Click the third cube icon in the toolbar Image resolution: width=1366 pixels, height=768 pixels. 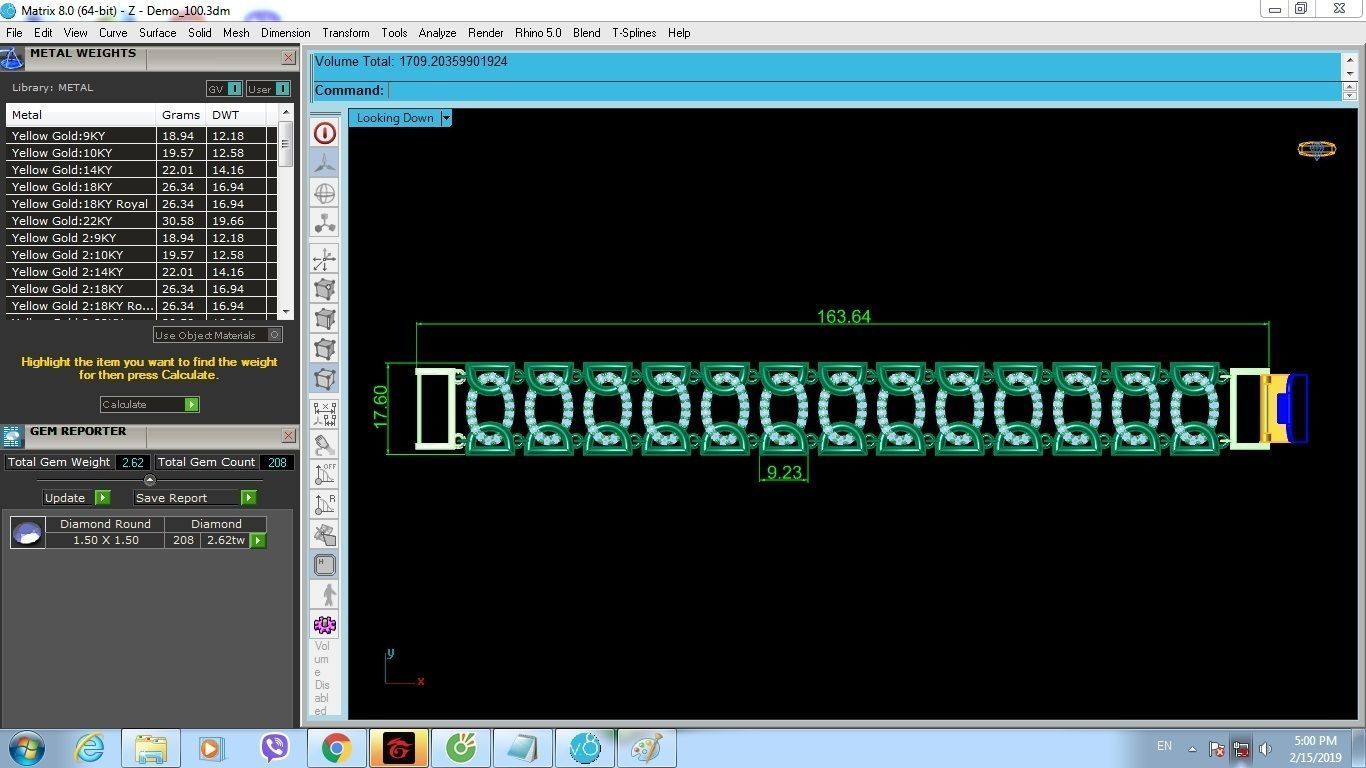point(325,349)
